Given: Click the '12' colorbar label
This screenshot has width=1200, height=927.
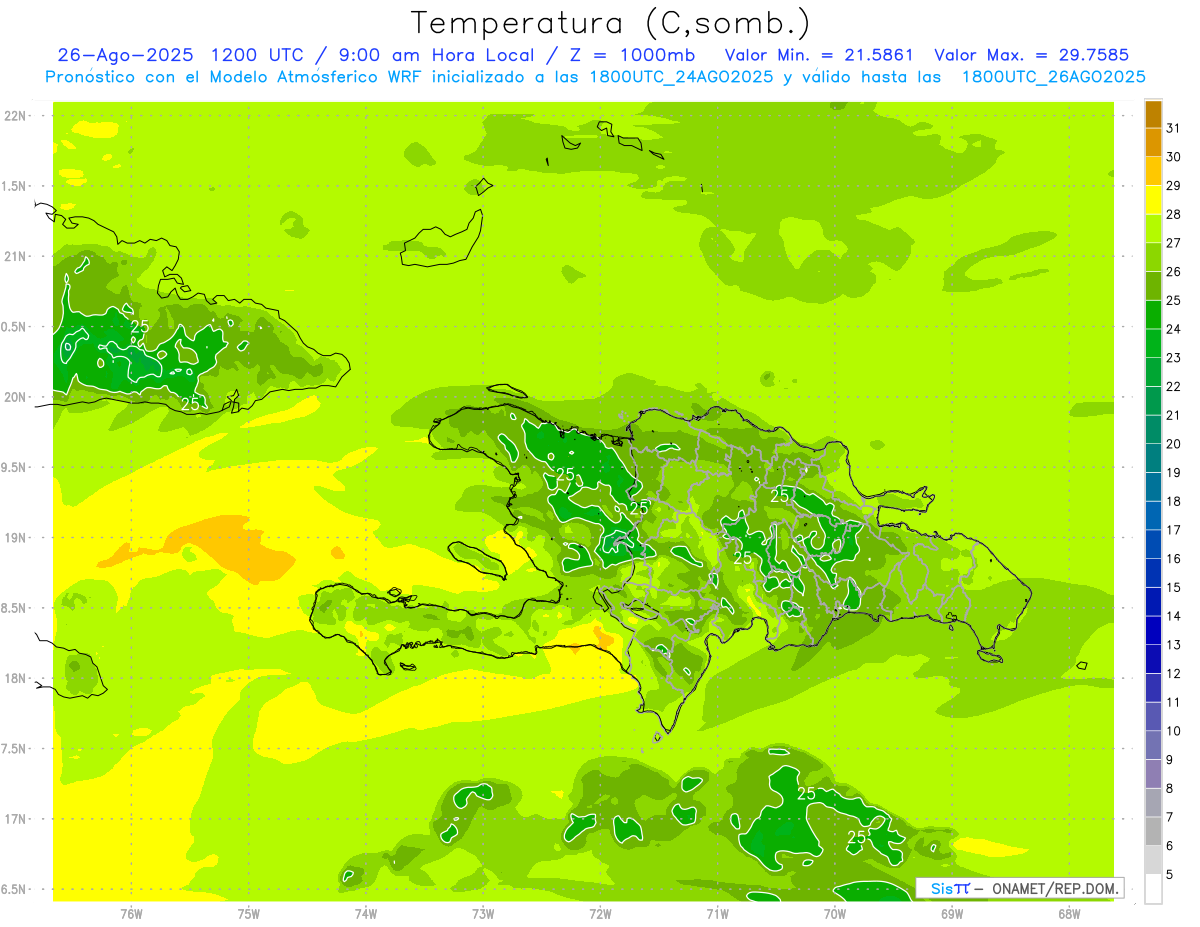Looking at the screenshot, I should [x=1174, y=674].
